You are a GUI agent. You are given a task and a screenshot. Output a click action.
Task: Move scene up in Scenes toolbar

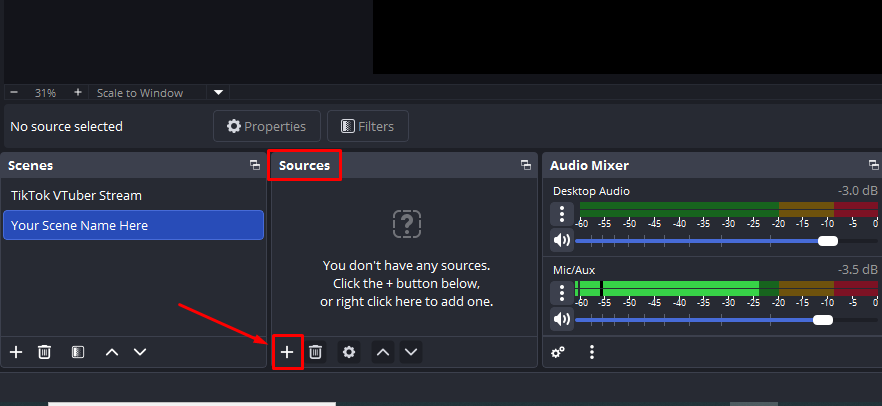[x=112, y=352]
